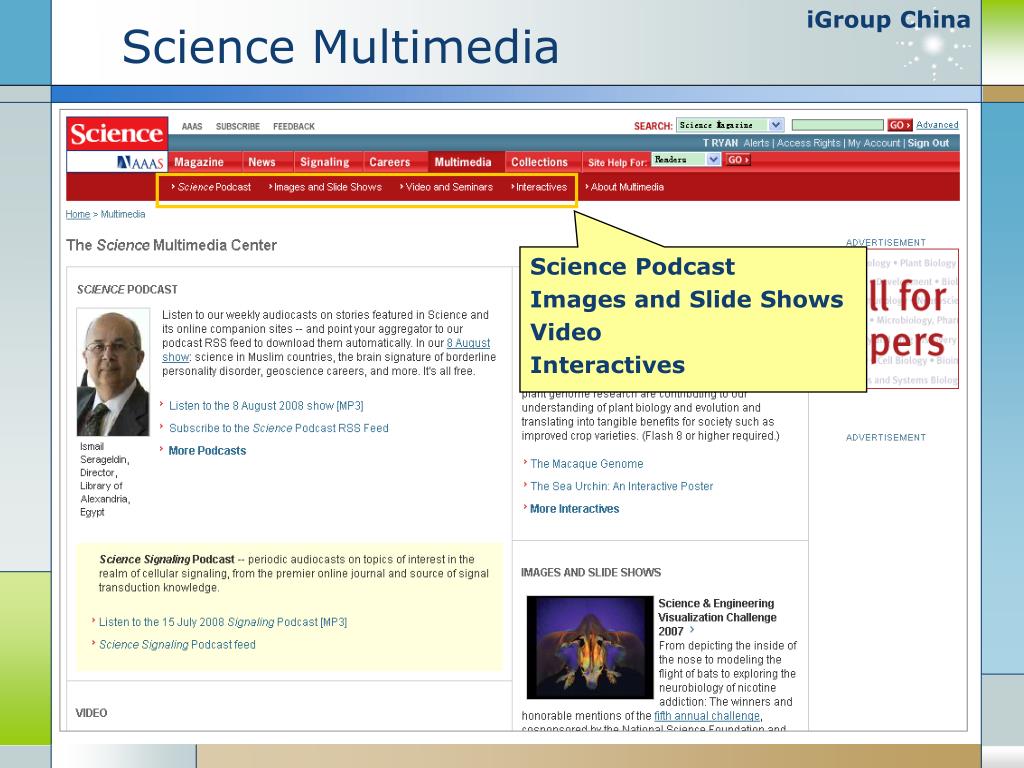Viewport: 1024px width, 768px height.
Task: Click the SCIENCE PODCAST section heading
Action: 127,289
